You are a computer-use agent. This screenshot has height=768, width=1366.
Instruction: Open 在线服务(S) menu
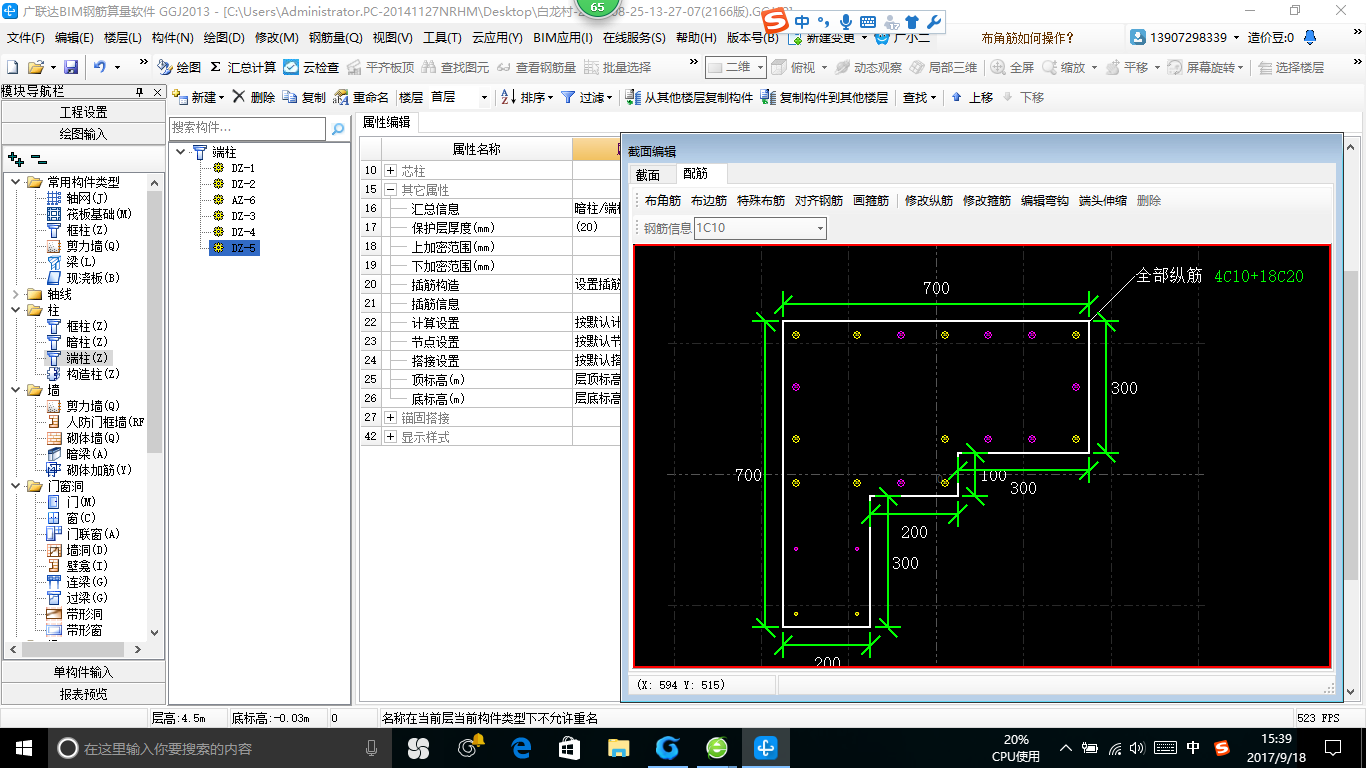(634, 37)
